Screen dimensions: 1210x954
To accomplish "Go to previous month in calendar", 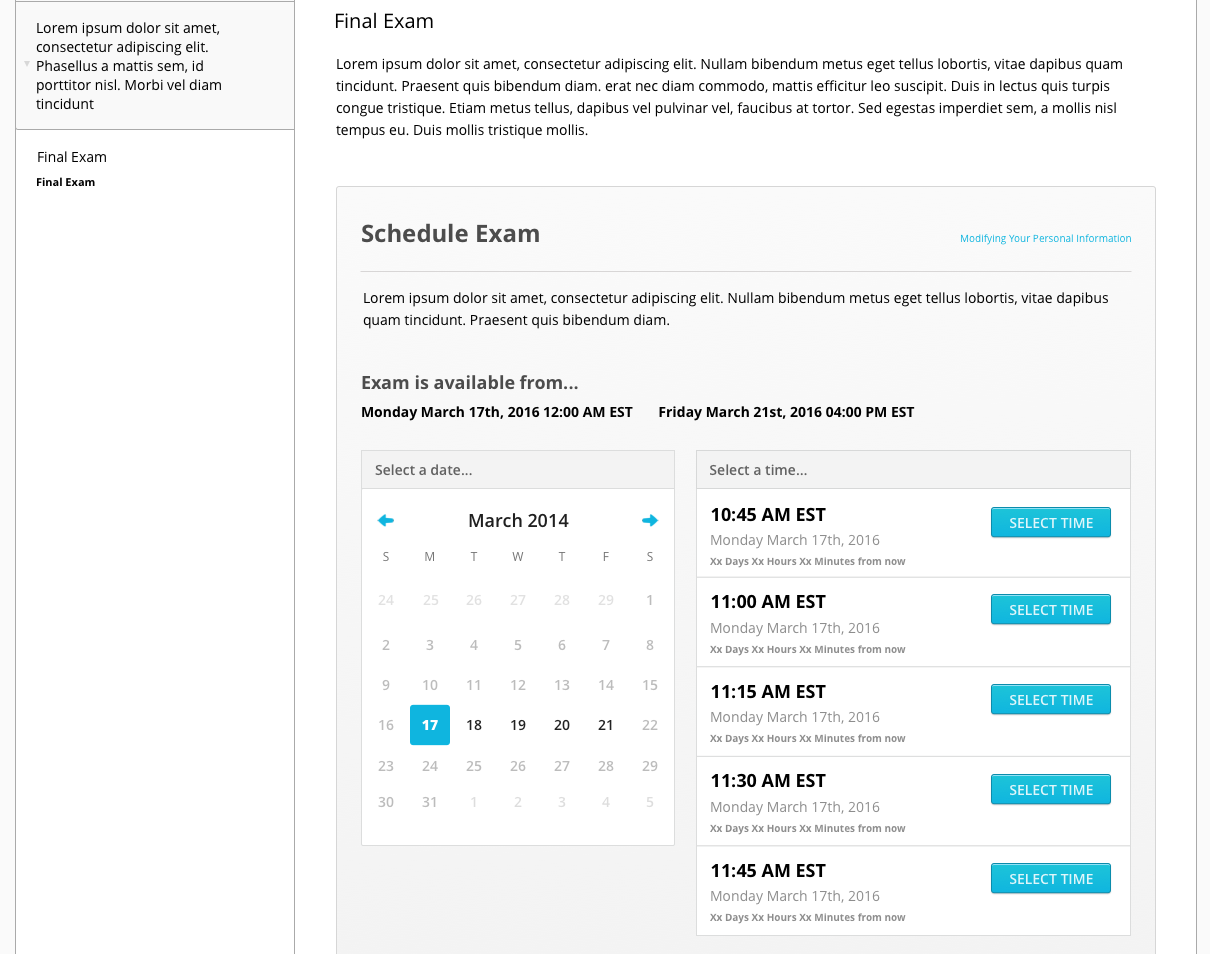I will coord(386,520).
